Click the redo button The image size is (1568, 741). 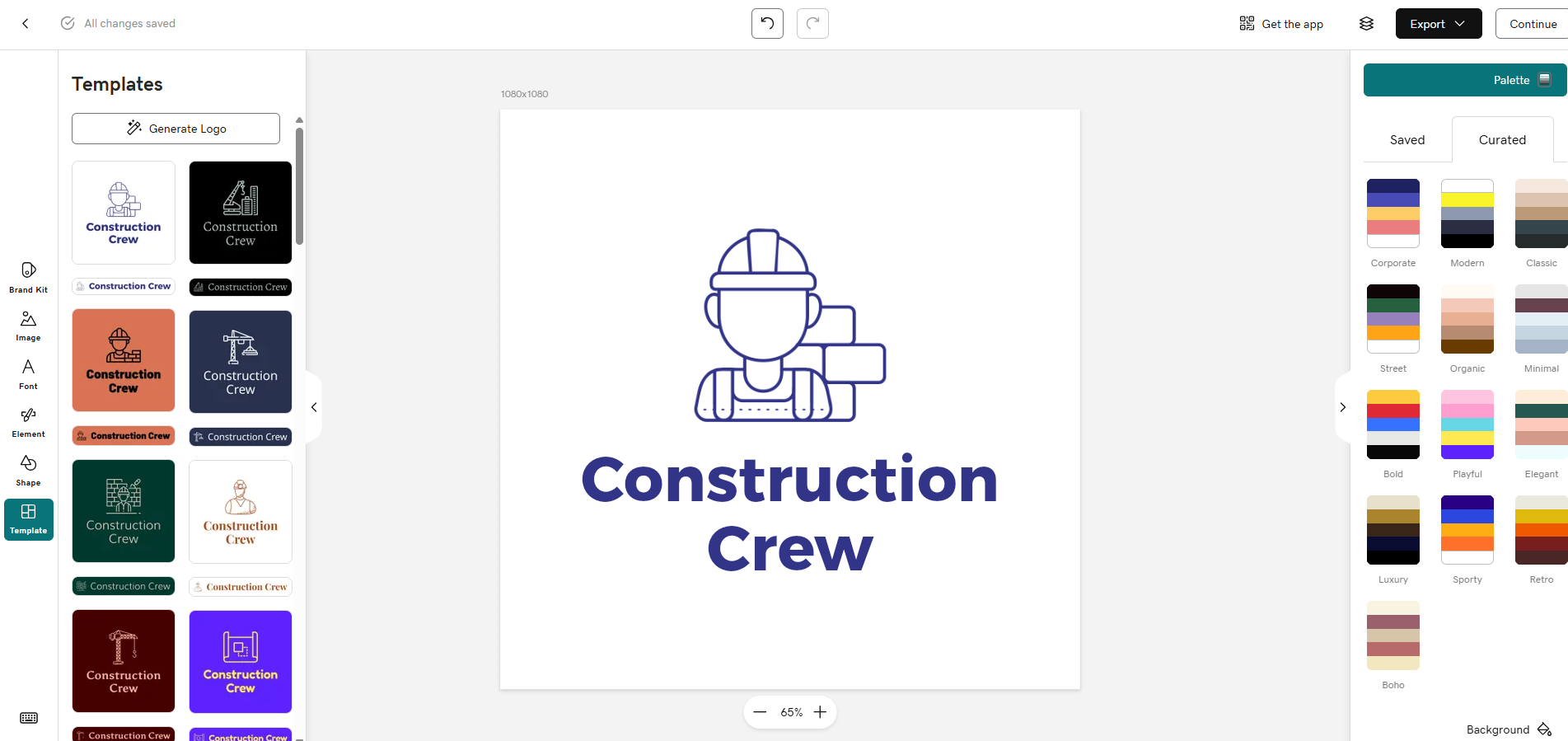812,24
